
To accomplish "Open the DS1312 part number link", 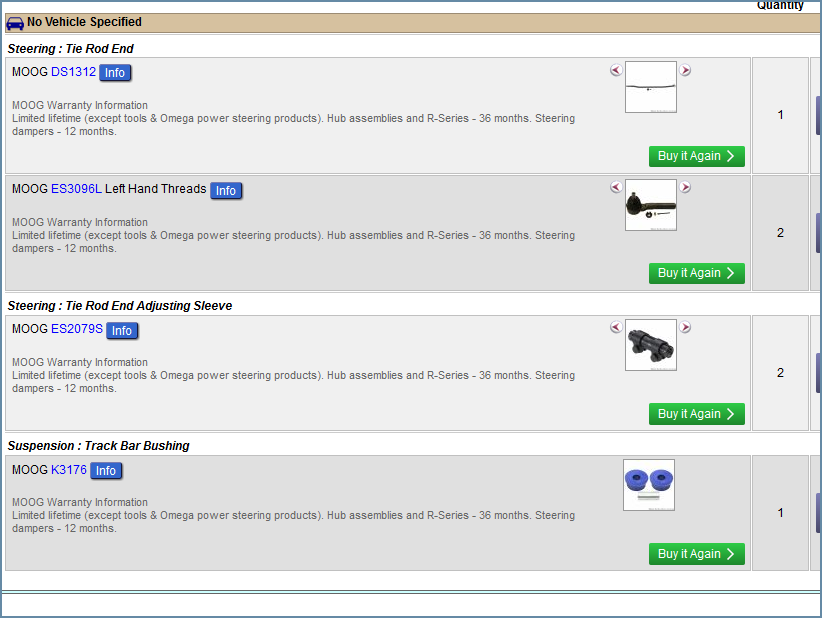I will coord(73,72).
